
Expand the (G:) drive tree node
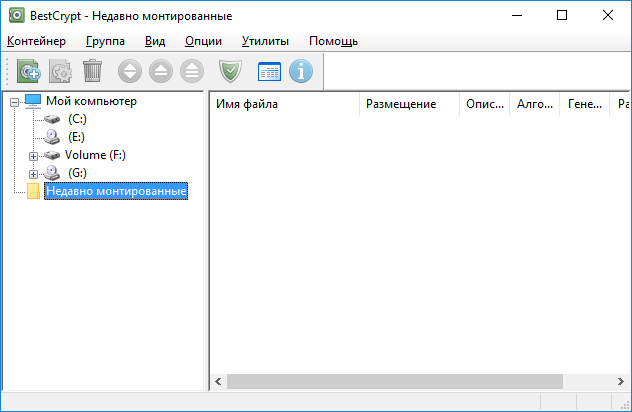pyautogui.click(x=33, y=173)
